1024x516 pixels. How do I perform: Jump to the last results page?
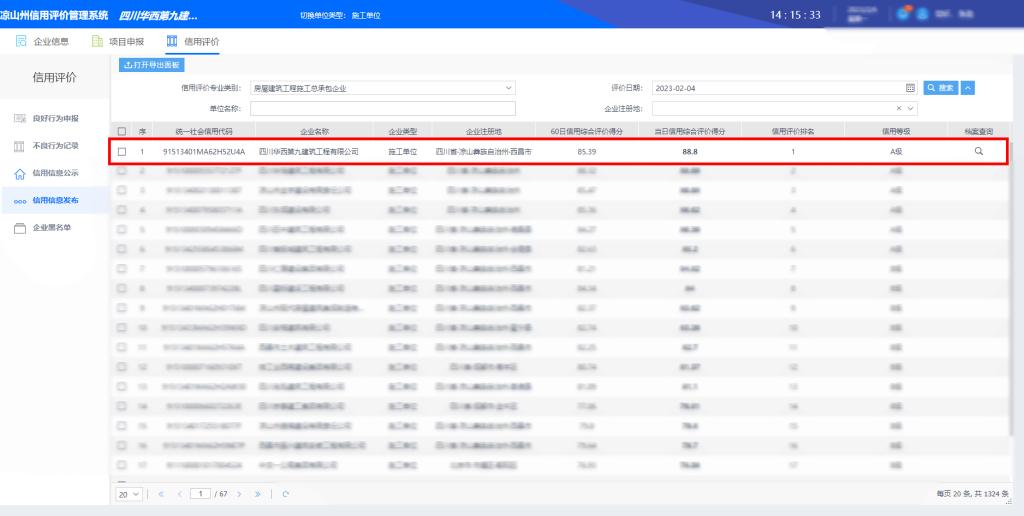tap(258, 494)
